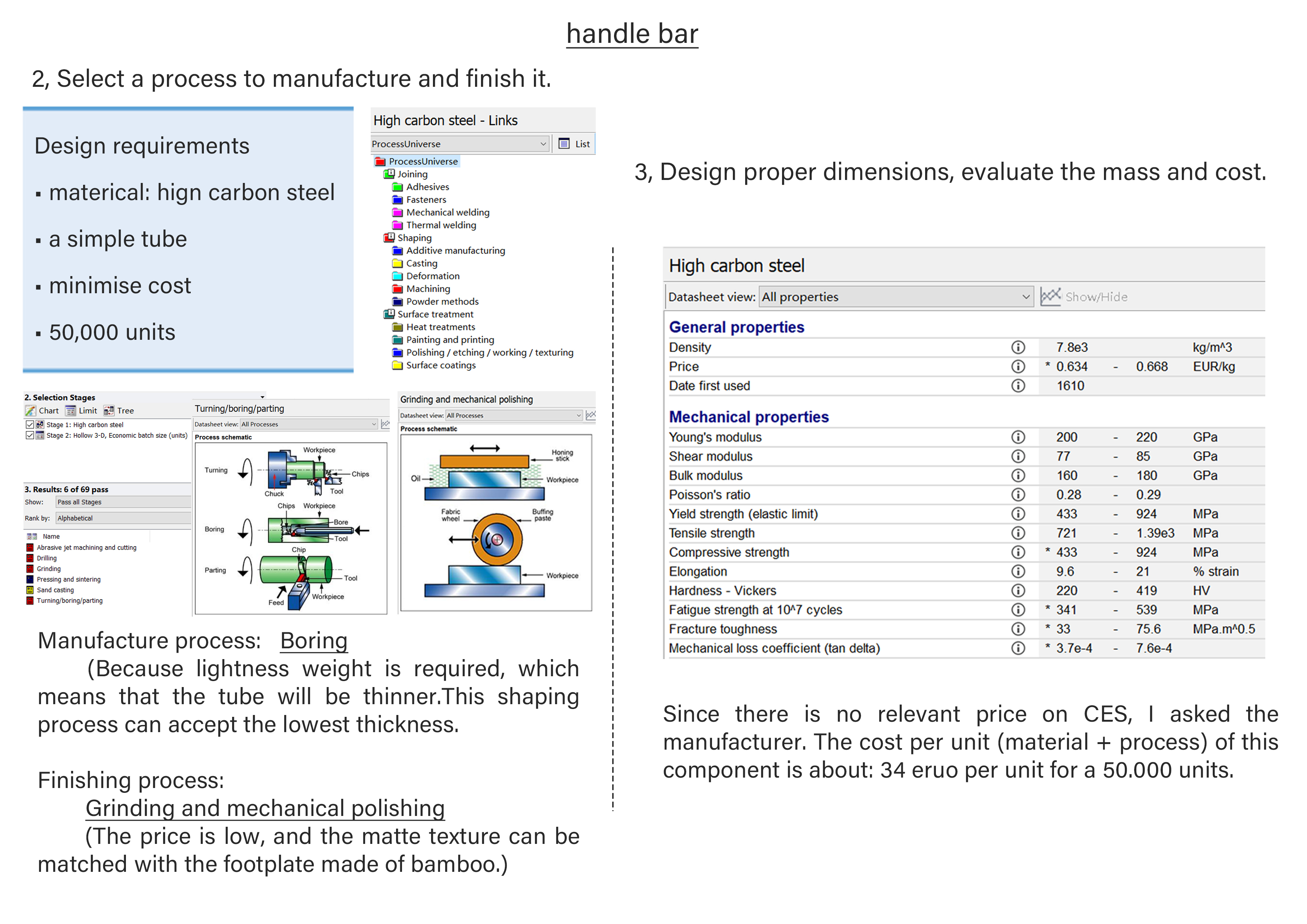This screenshot has width=1307, height=924.
Task: Click the Show/Hide chart icon in High carbon steel datasheet
Action: coord(1050,297)
